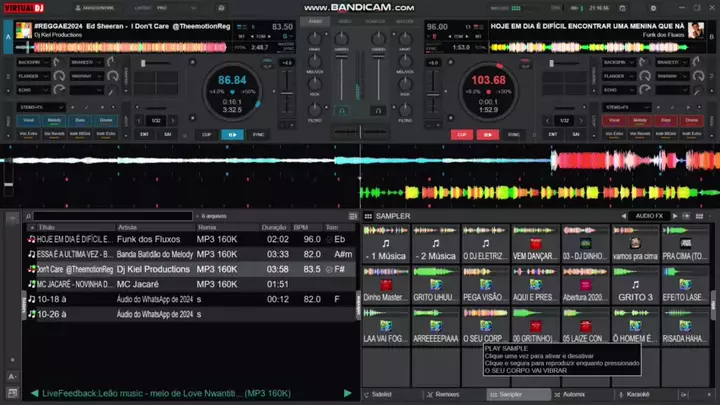
Task: Click the search magnifier icon in browser
Action: pos(28,216)
